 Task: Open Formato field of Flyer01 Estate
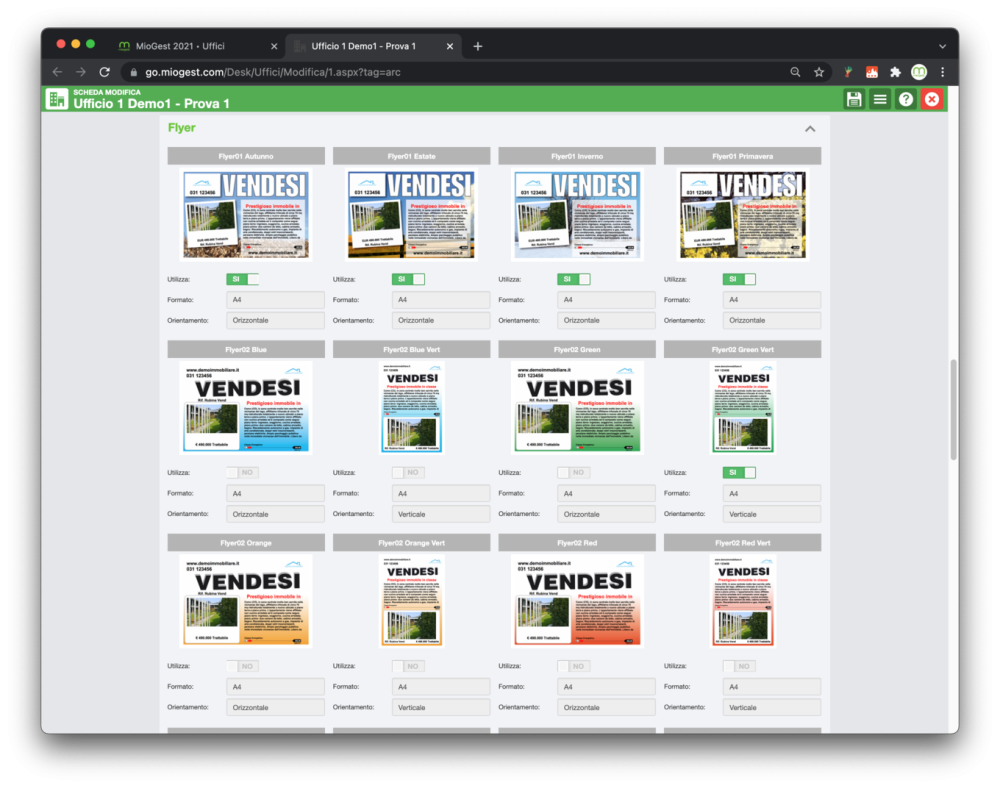coord(441,300)
